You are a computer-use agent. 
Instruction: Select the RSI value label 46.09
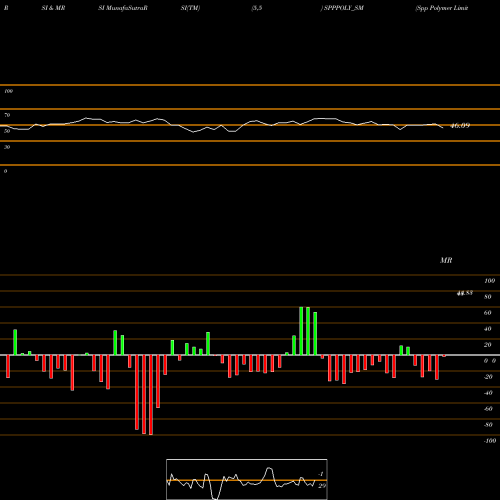click(460, 126)
